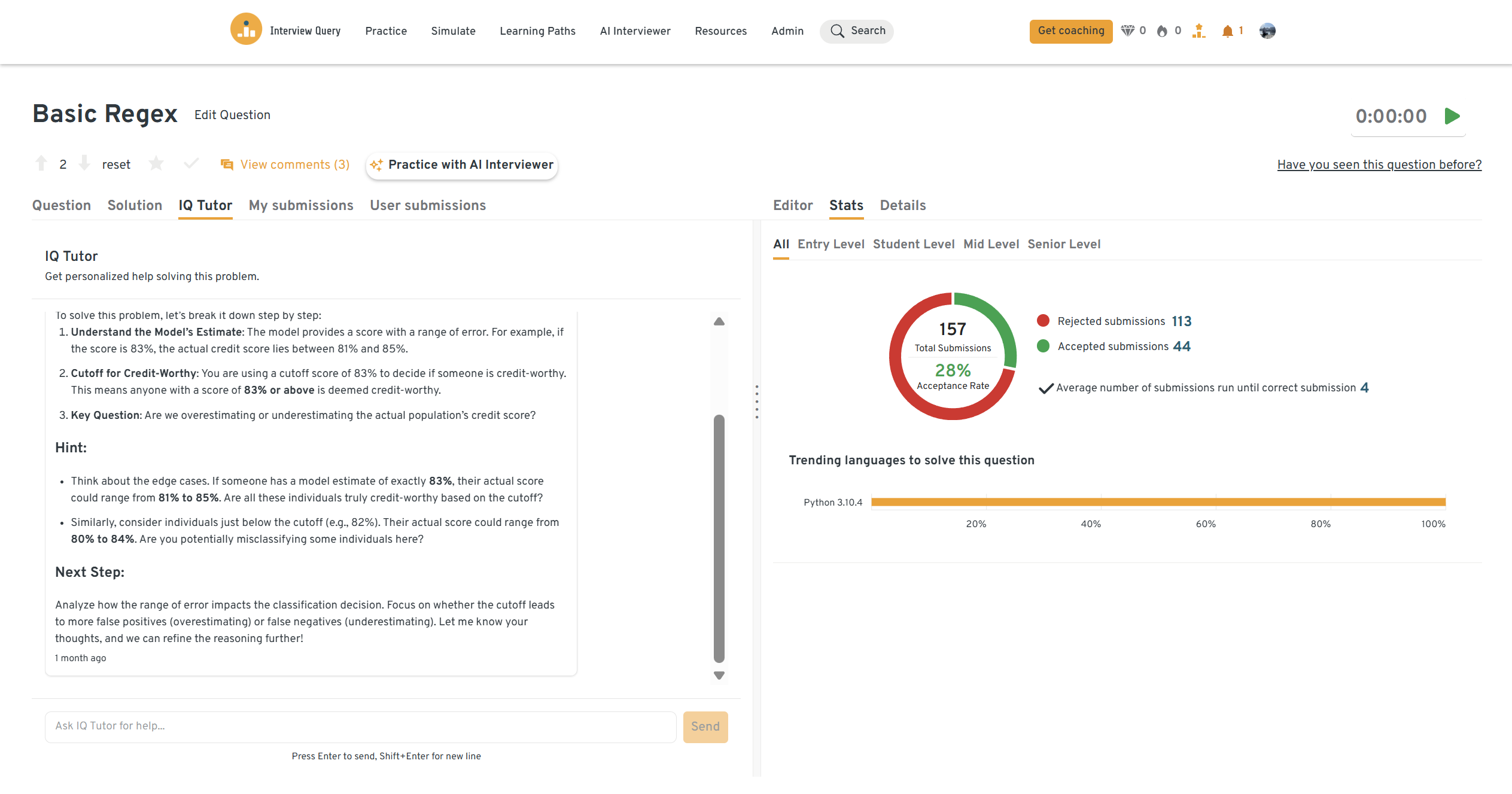Open the notifications bell icon

pyautogui.click(x=1227, y=31)
